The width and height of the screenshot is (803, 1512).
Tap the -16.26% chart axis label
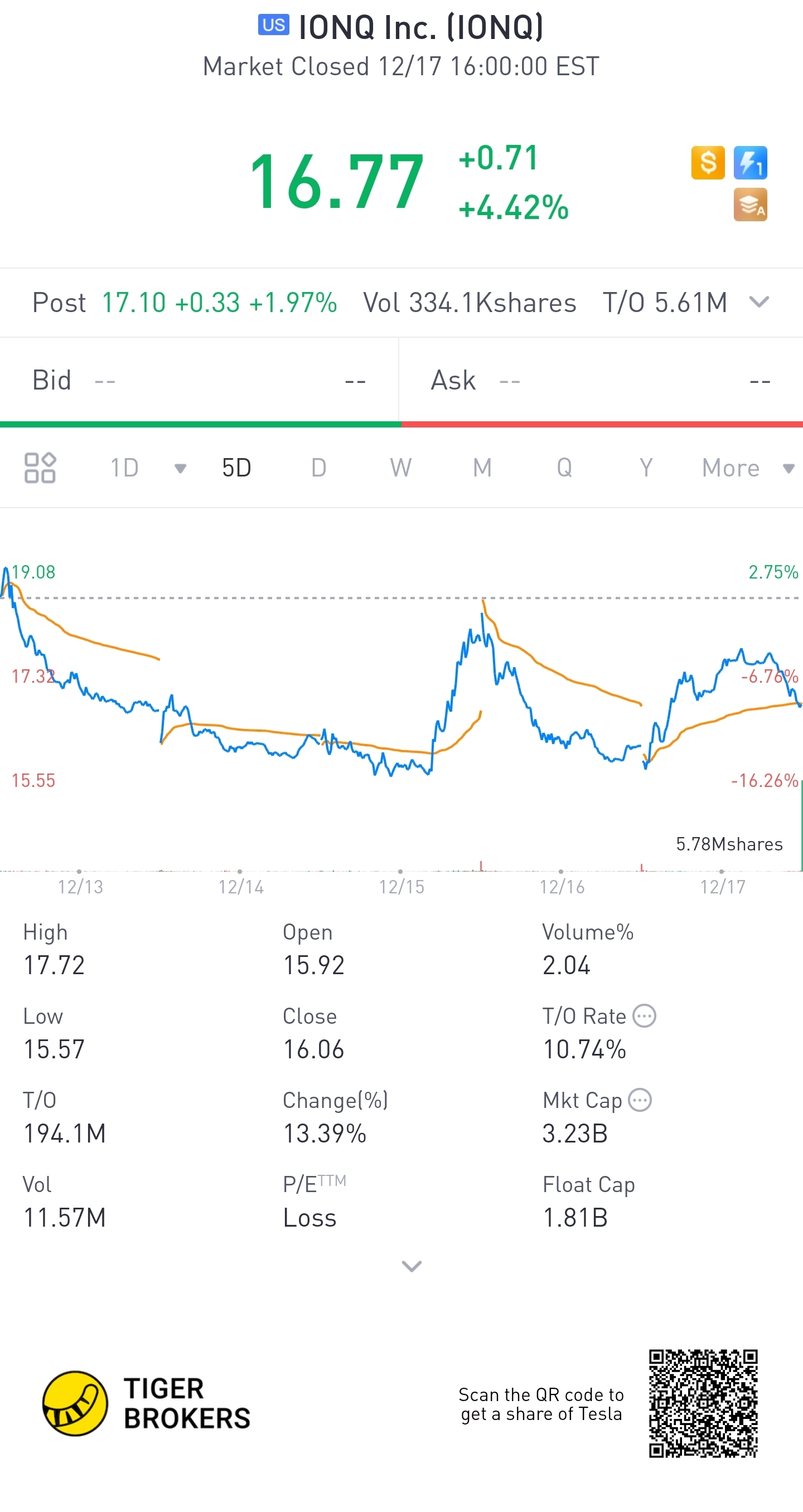pyautogui.click(x=764, y=780)
